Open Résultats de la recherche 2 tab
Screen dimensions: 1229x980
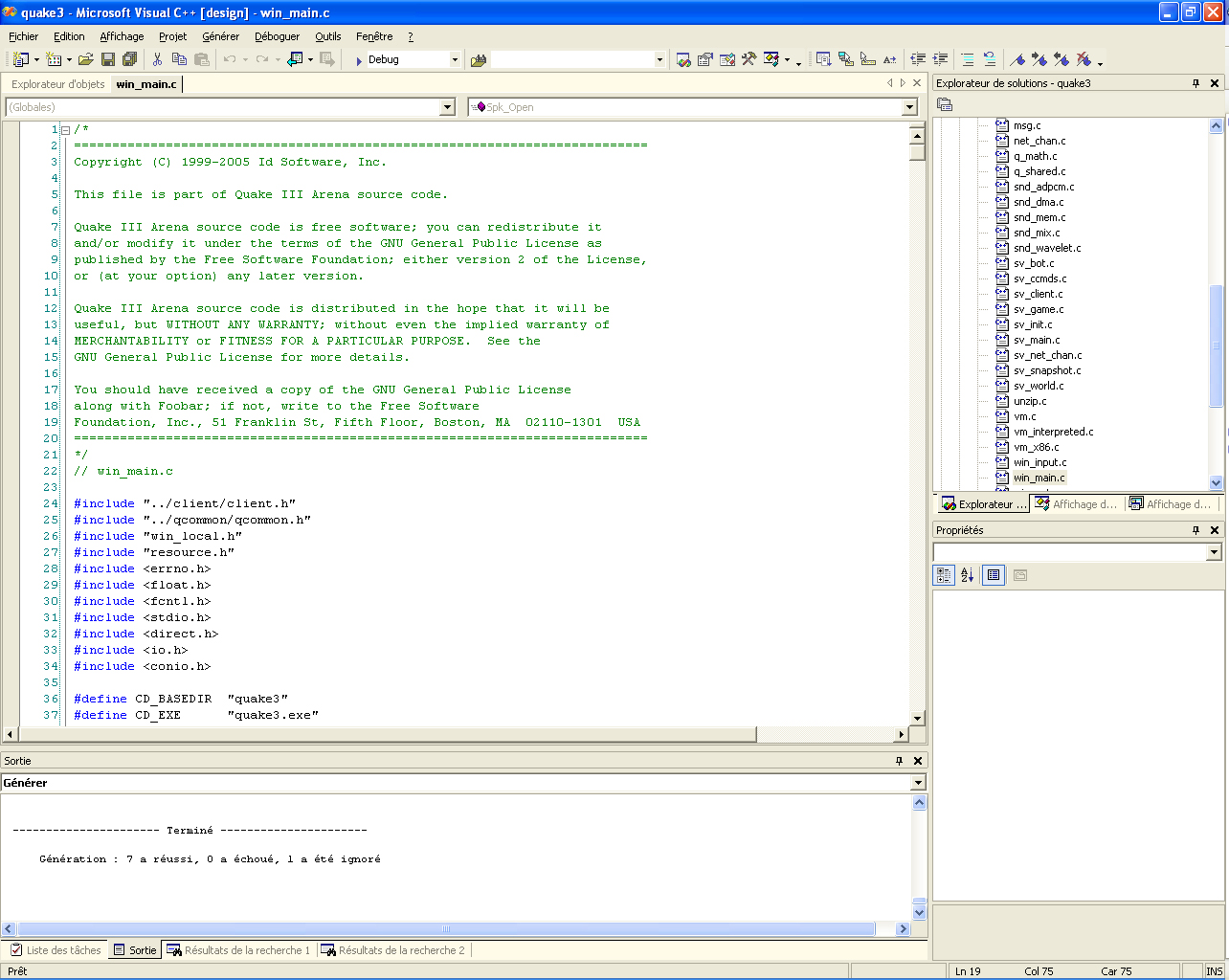[x=392, y=950]
